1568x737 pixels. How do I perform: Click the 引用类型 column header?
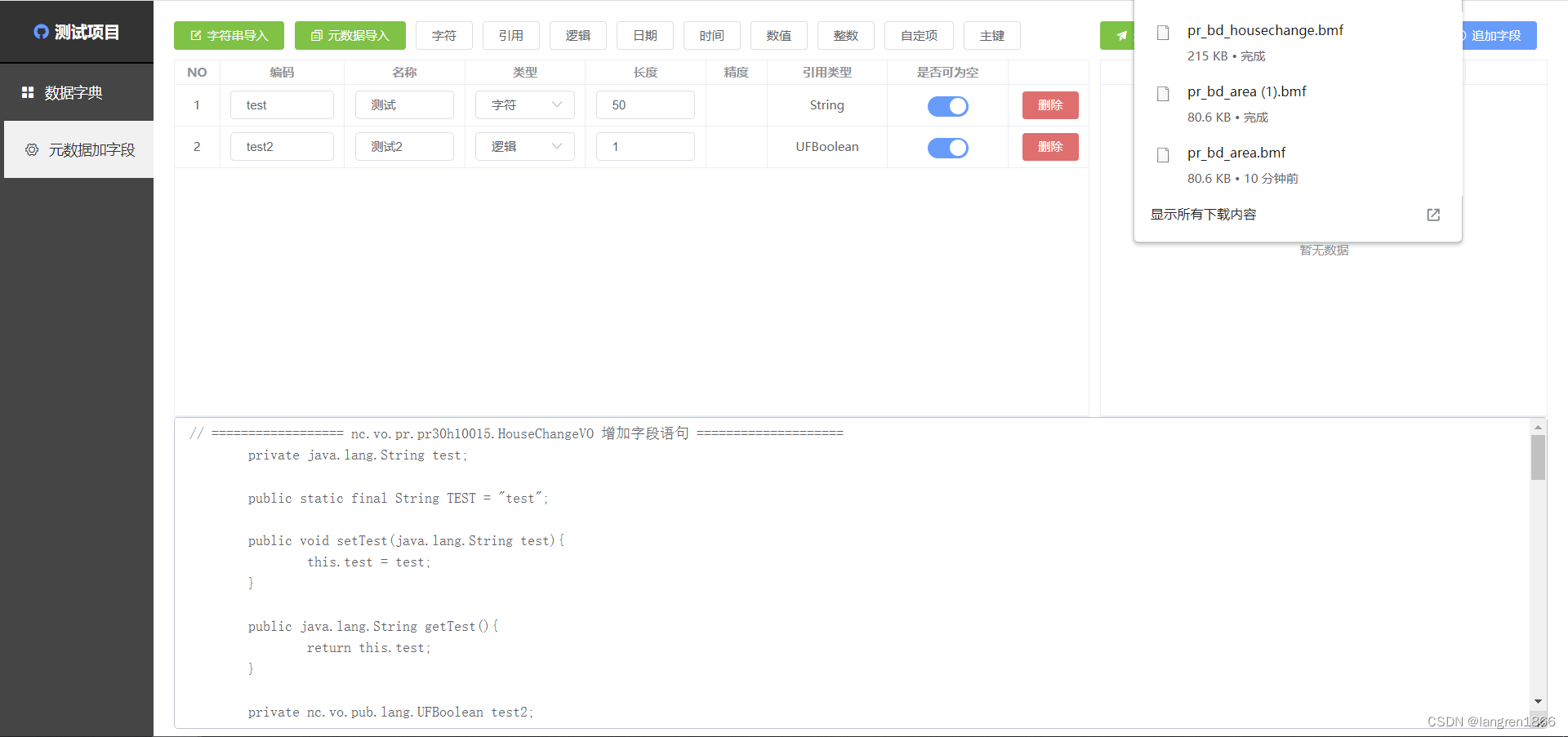[826, 72]
